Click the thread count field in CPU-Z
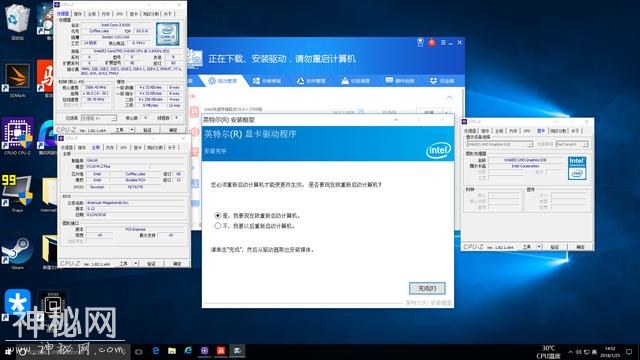The width and height of the screenshot is (640, 360). 176,118
